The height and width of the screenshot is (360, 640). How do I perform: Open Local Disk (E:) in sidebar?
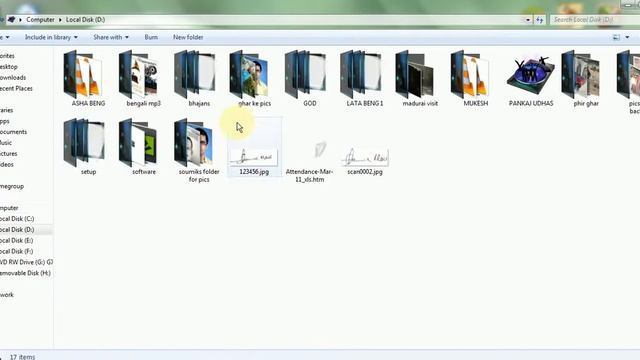[16, 240]
